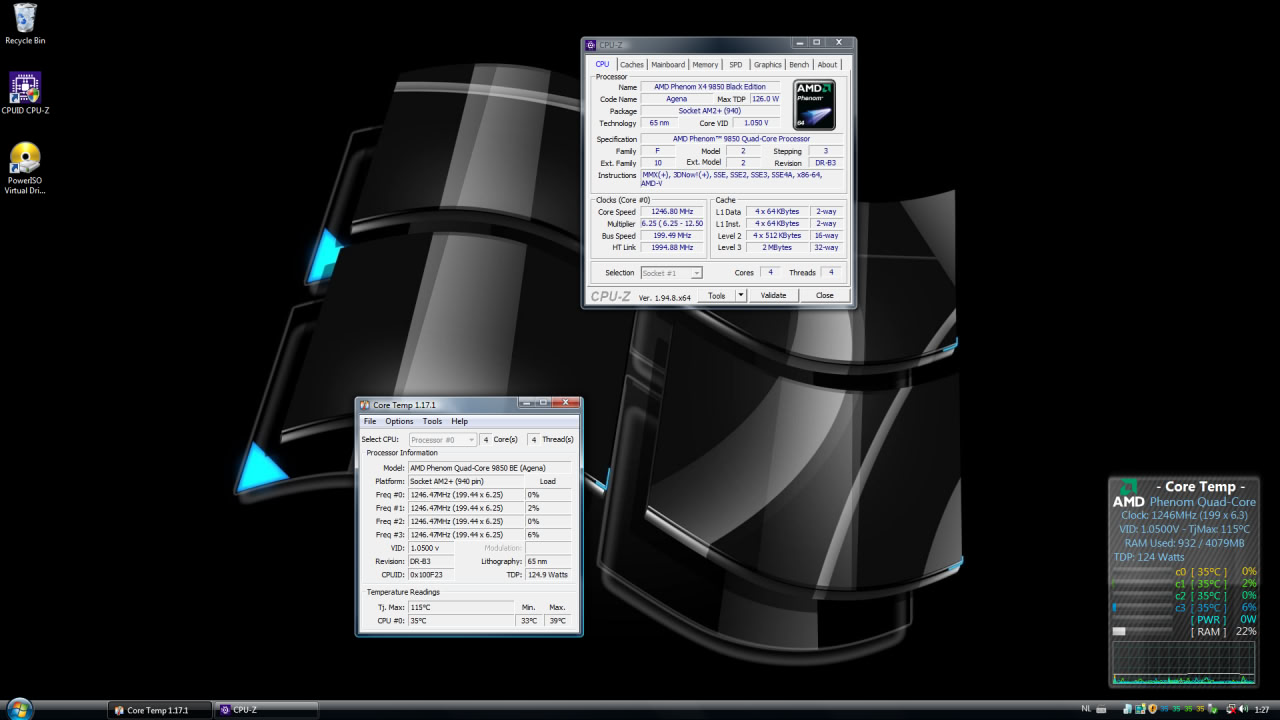Open the Socket #1 Selection dropdown
The height and width of the screenshot is (720, 1280).
[x=671, y=273]
